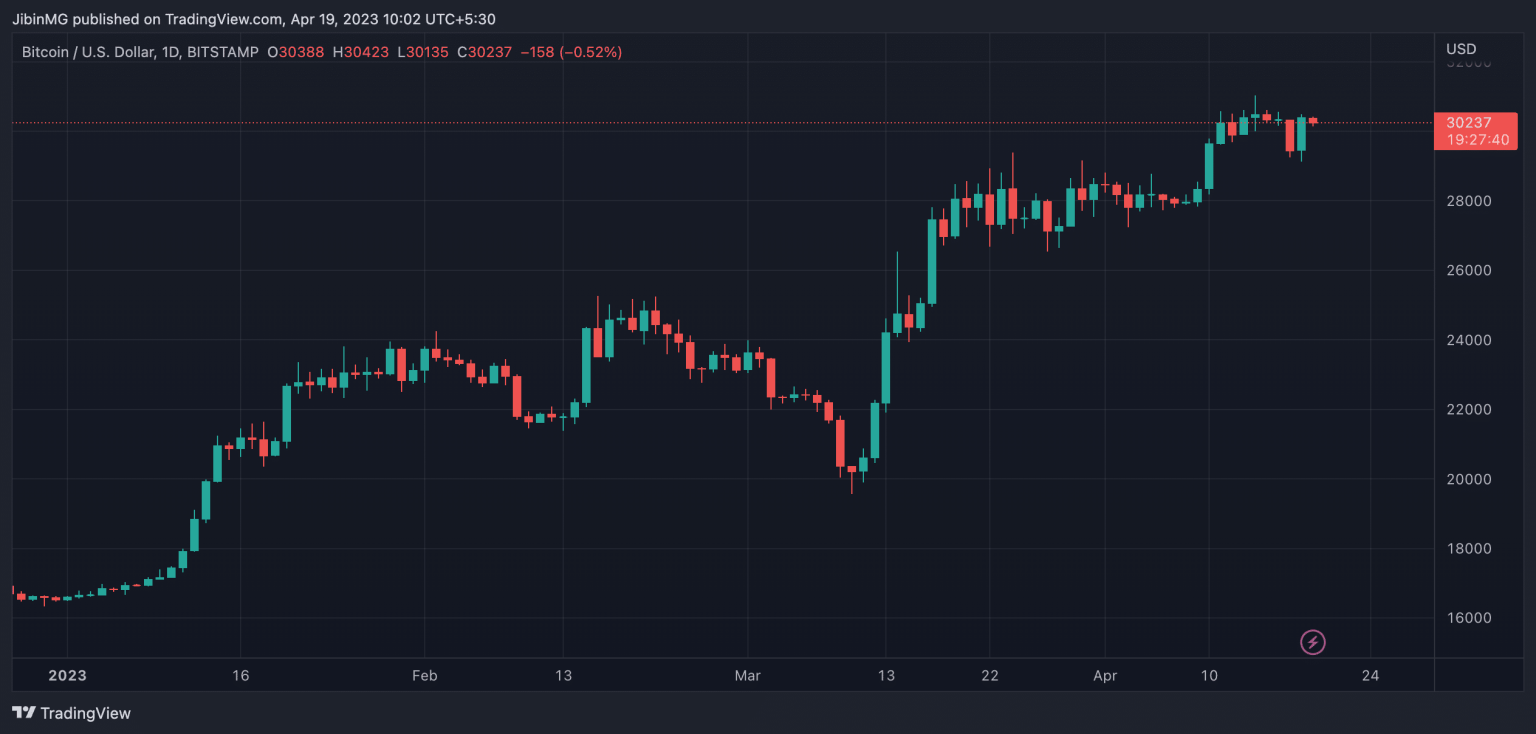
Task: Click the dotted current price line
Action: (x=700, y=123)
